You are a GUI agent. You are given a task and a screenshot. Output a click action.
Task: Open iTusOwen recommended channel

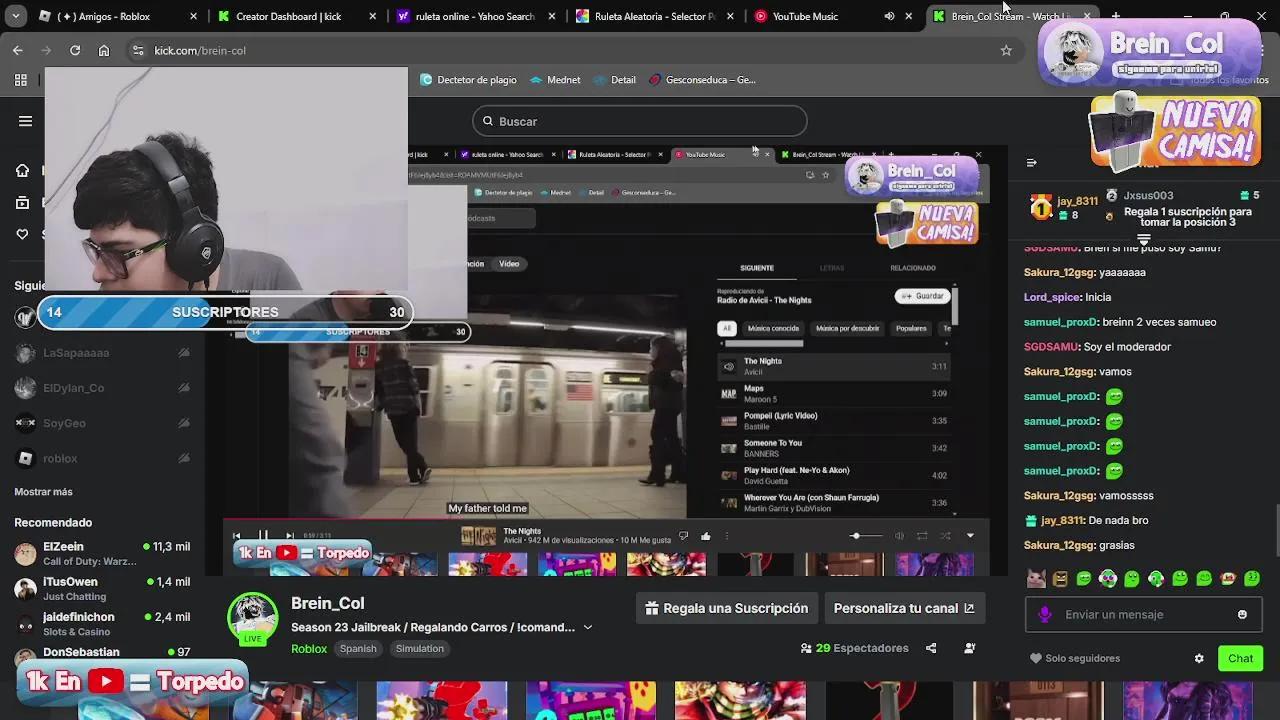point(102,589)
